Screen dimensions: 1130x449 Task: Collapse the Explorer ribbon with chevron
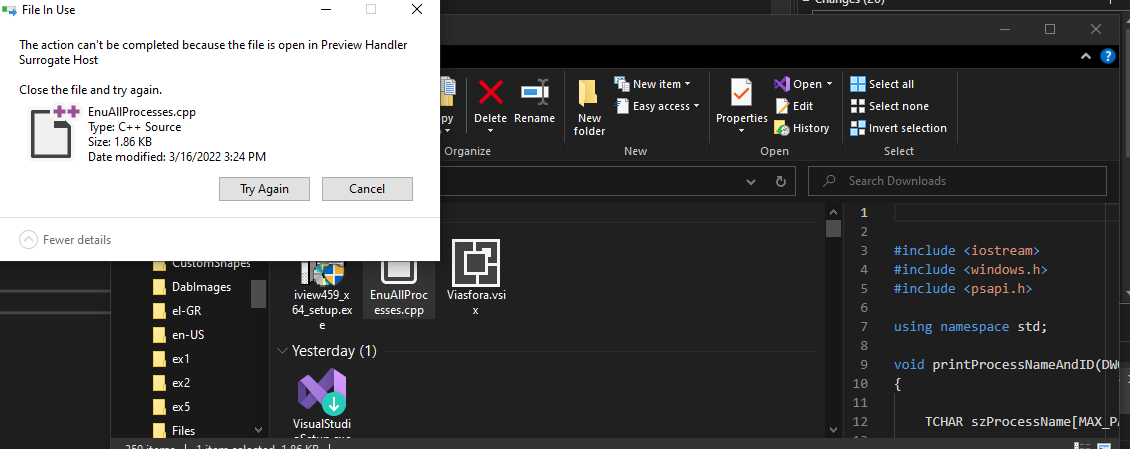(x=1086, y=56)
